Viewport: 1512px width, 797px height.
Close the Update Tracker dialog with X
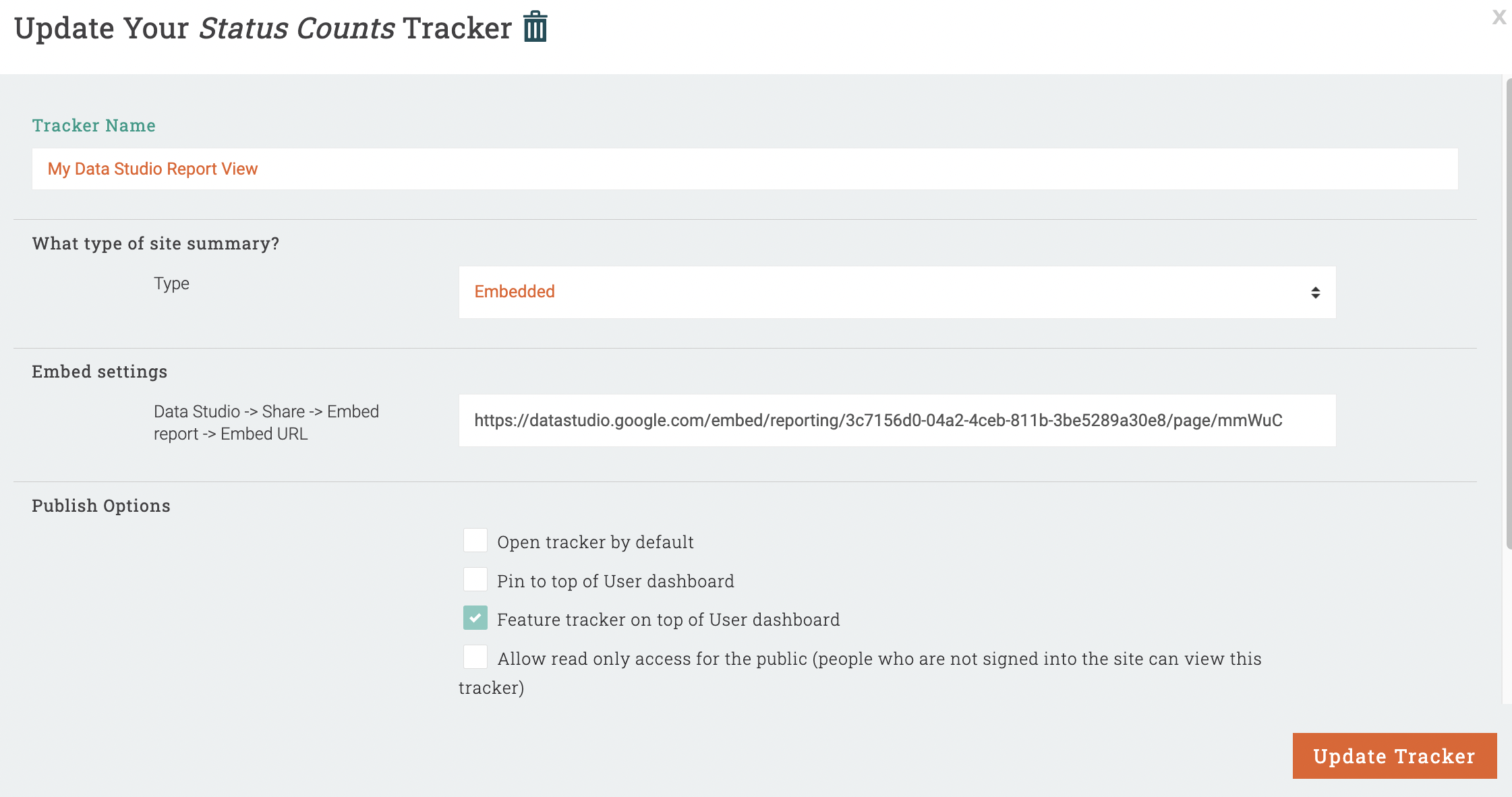pyautogui.click(x=1499, y=17)
